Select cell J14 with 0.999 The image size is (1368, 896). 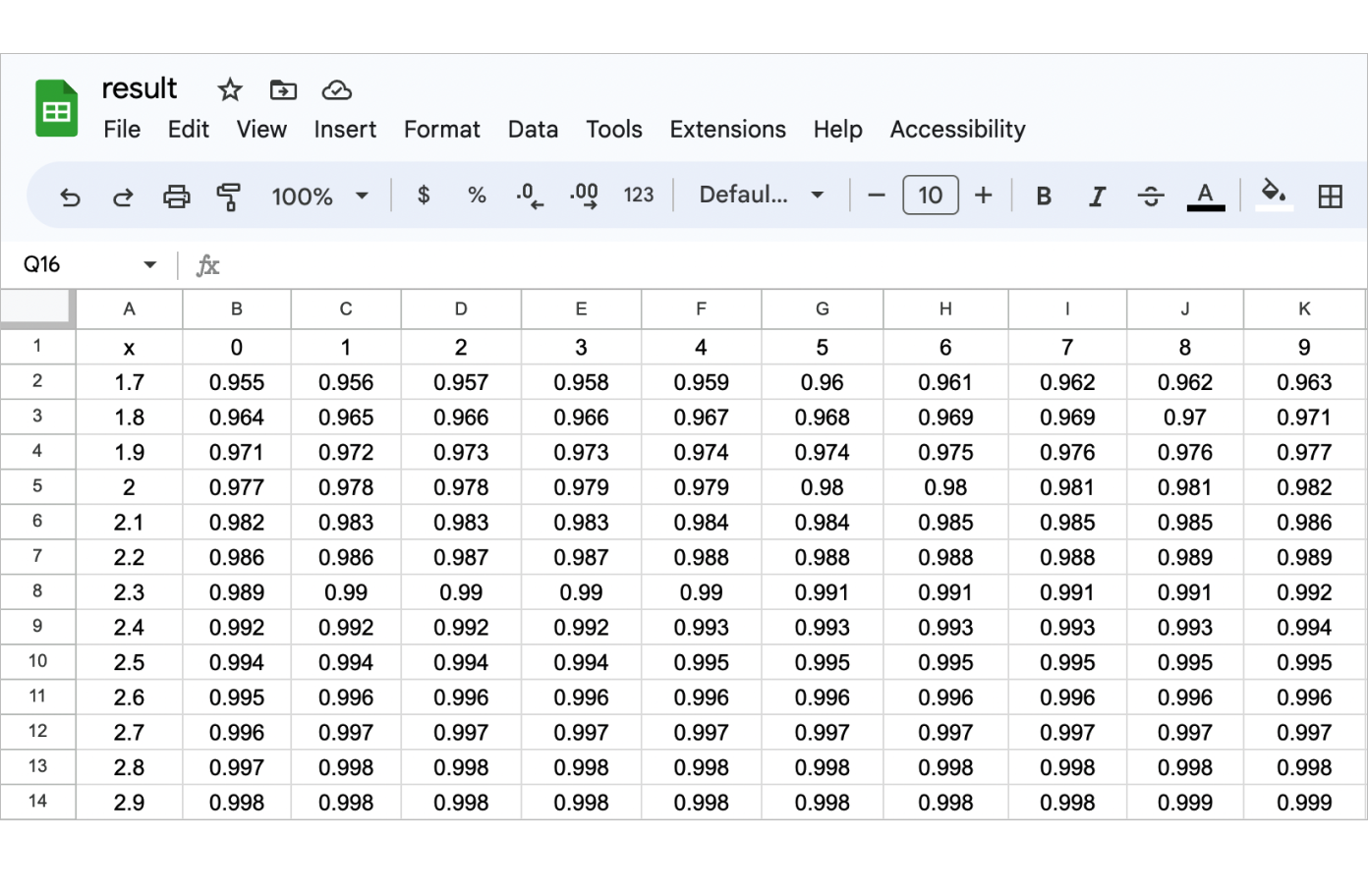pos(1185,803)
